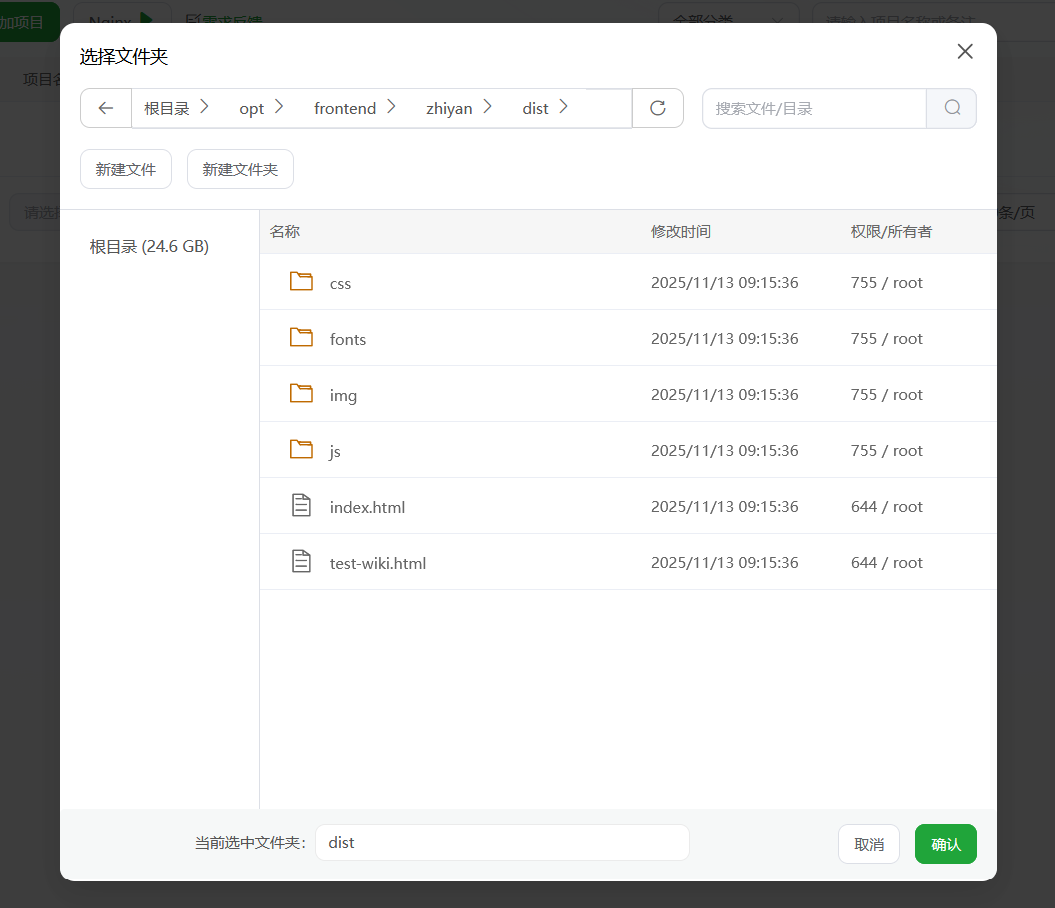This screenshot has width=1055, height=908.
Task: Navigate to 根目录 in breadcrumb path
Action: [x=166, y=108]
